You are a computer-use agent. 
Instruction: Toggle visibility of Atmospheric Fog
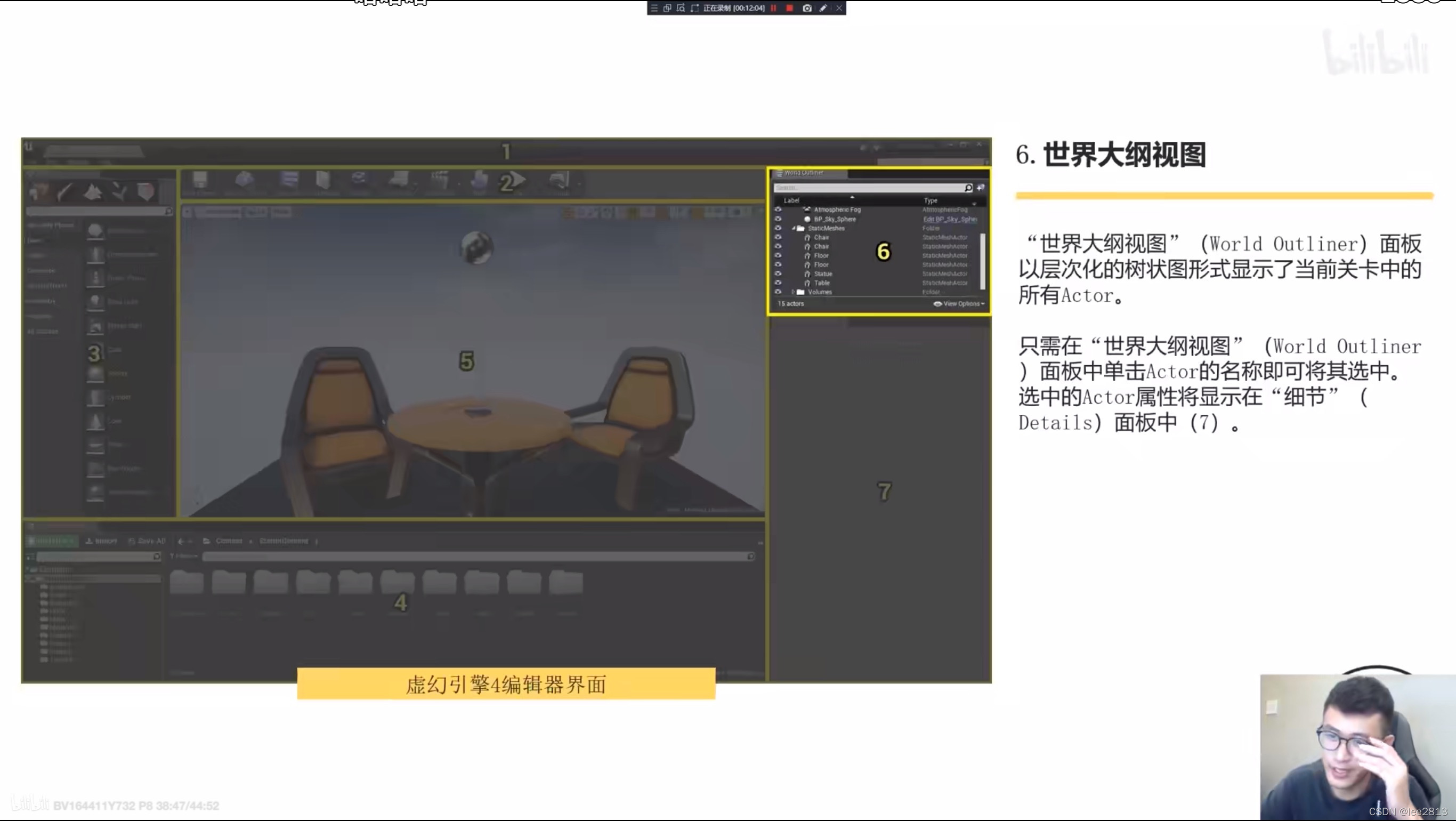pos(778,209)
